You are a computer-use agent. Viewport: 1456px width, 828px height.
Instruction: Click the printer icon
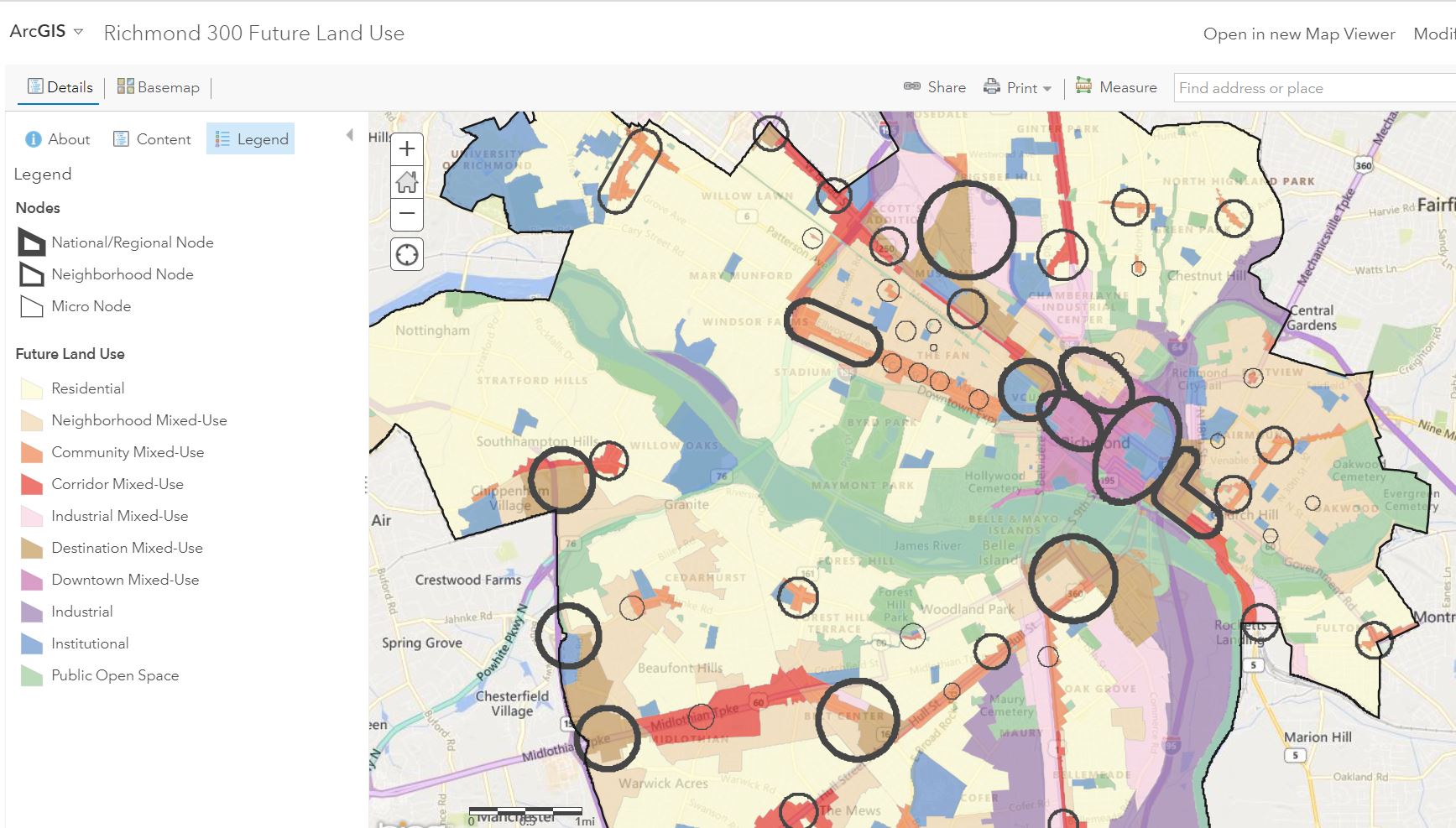point(992,86)
